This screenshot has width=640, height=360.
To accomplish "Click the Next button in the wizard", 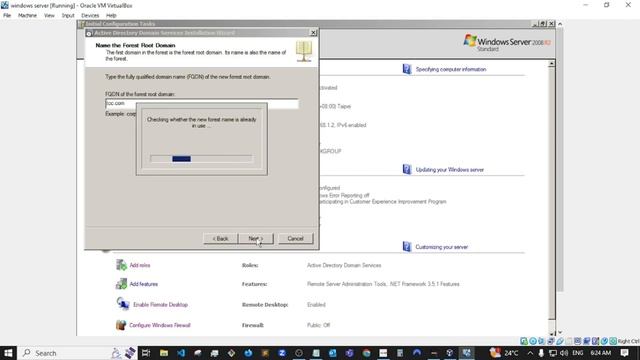I will coord(256,238).
